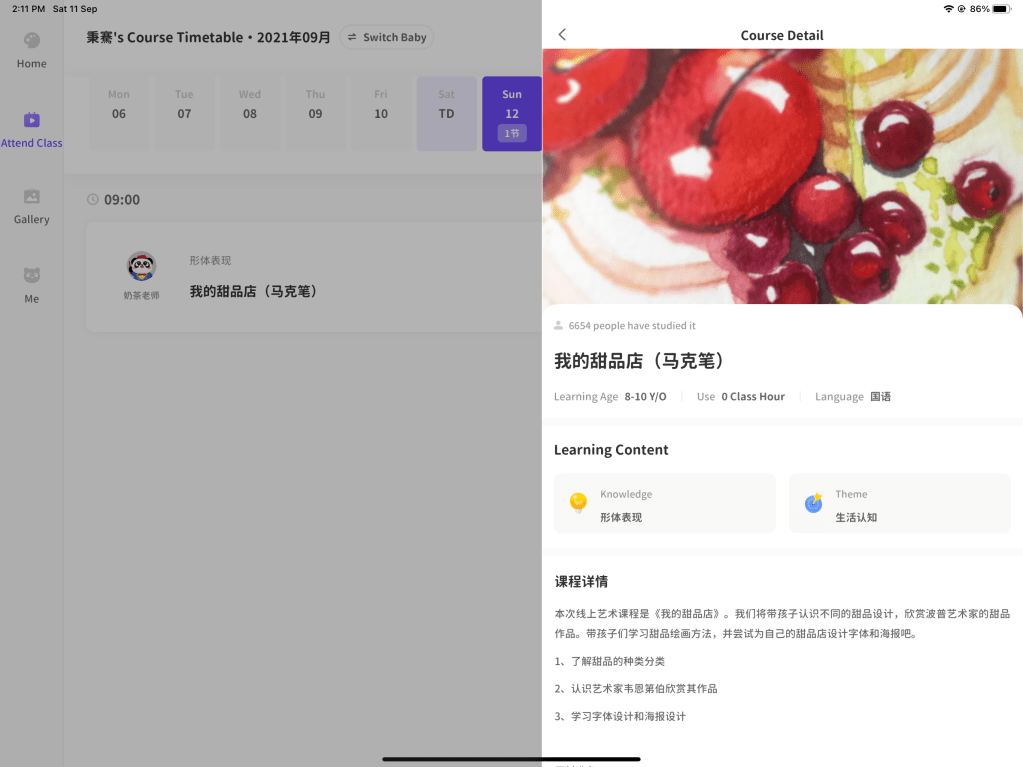Open the Home sidebar icon

tap(32, 42)
